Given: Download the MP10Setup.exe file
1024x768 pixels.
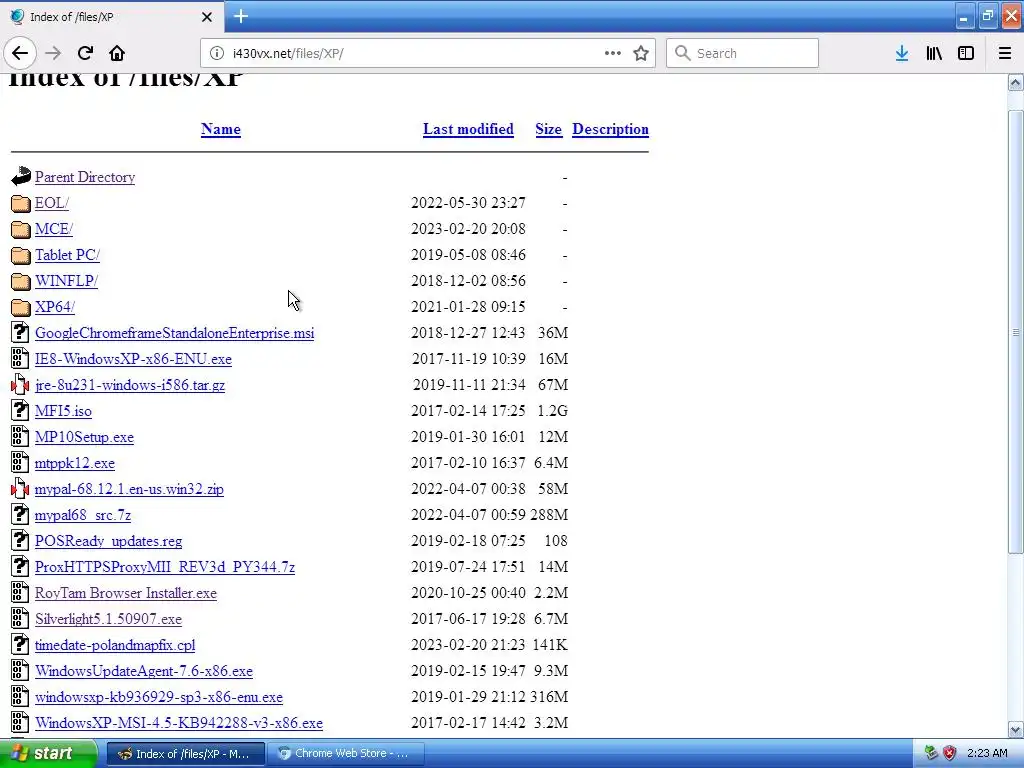Looking at the screenshot, I should point(84,437).
